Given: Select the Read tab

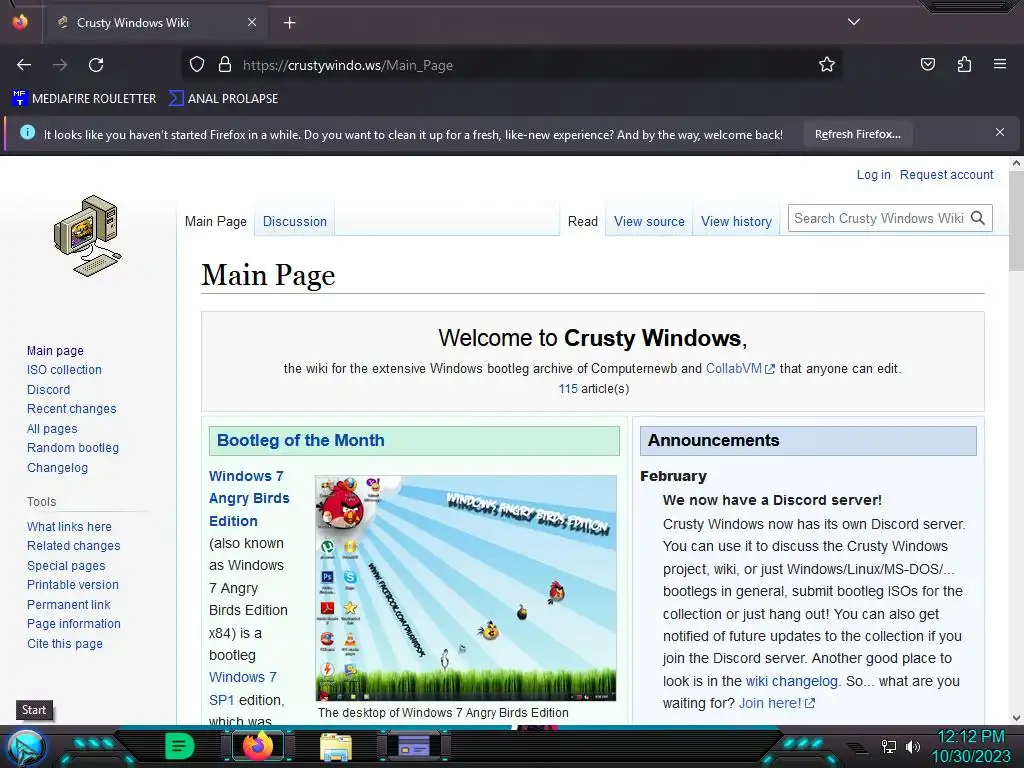Looking at the screenshot, I should (583, 221).
